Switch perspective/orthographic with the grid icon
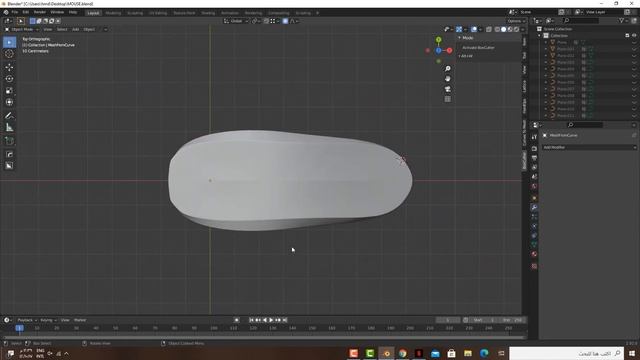The width and height of the screenshot is (640, 360). (448, 99)
